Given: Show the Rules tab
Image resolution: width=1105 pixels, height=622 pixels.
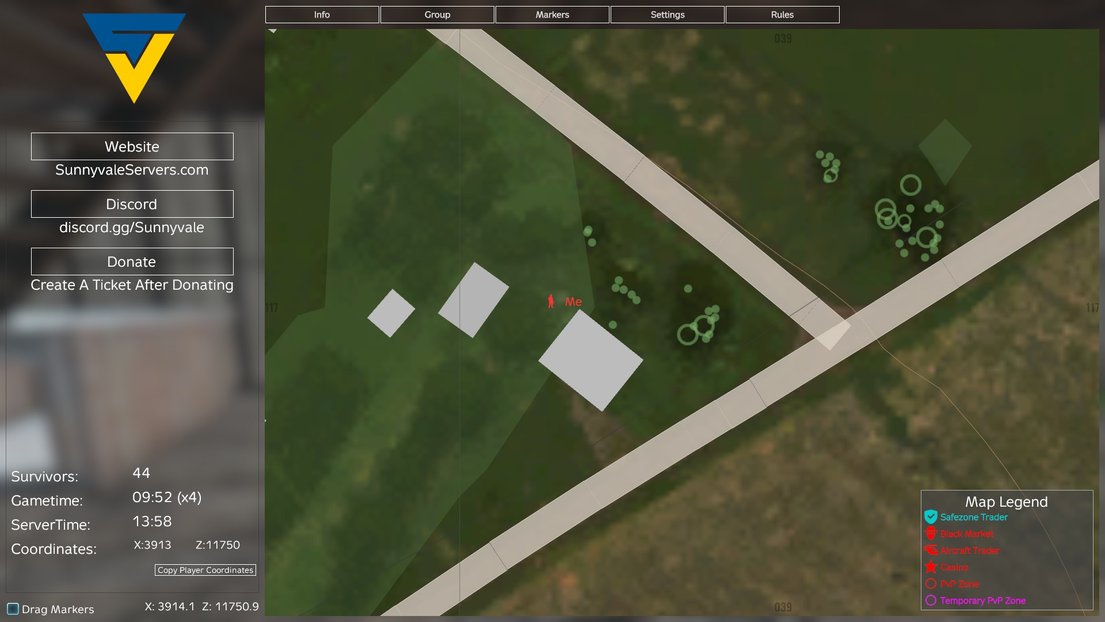Looking at the screenshot, I should [x=782, y=15].
